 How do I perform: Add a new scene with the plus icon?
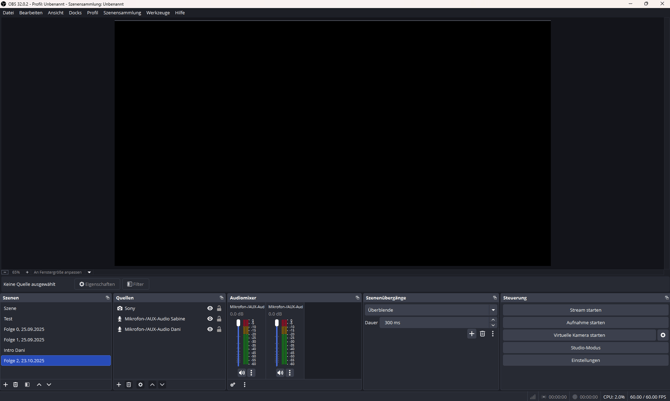coord(5,385)
